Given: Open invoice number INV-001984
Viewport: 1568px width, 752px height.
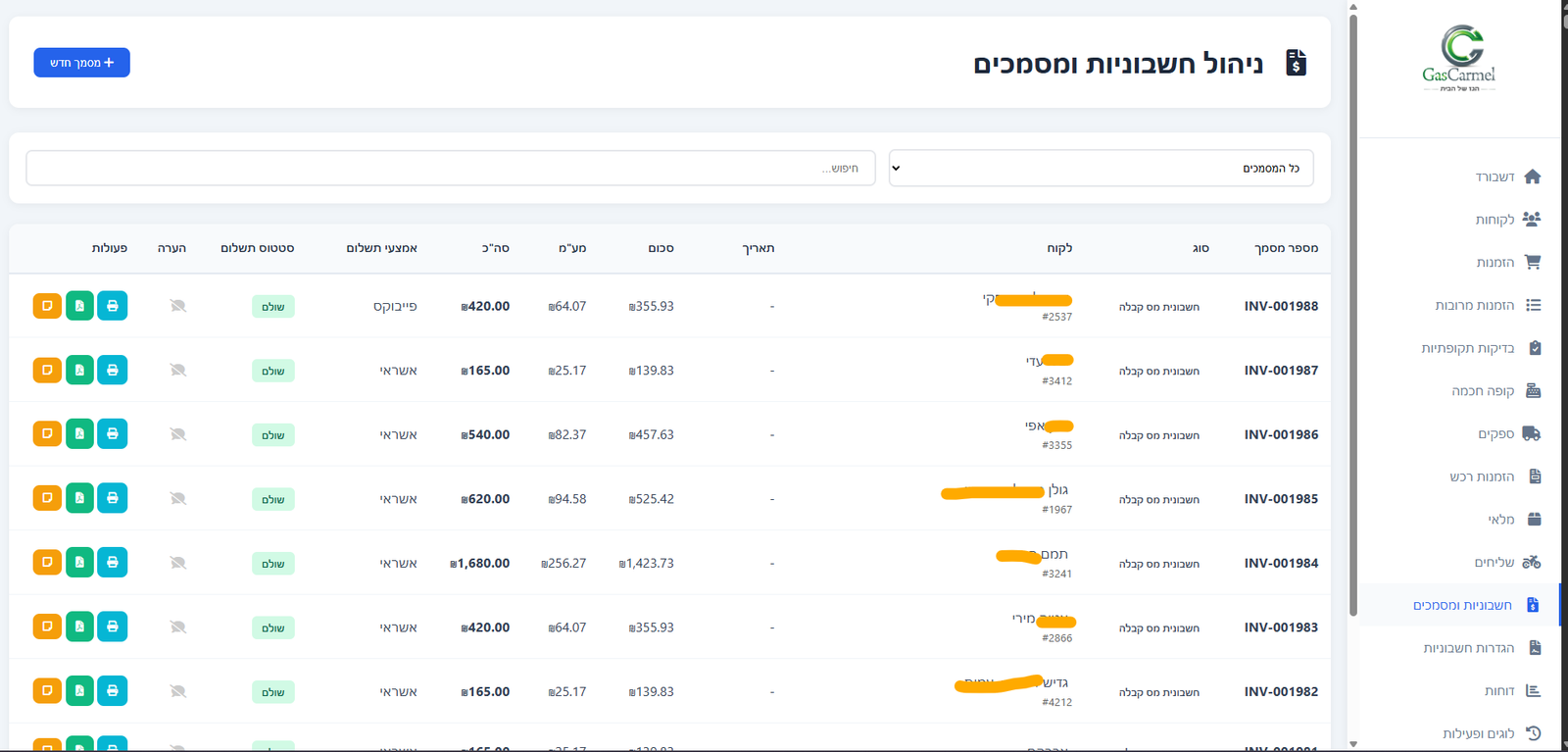Looking at the screenshot, I should pos(1281,563).
